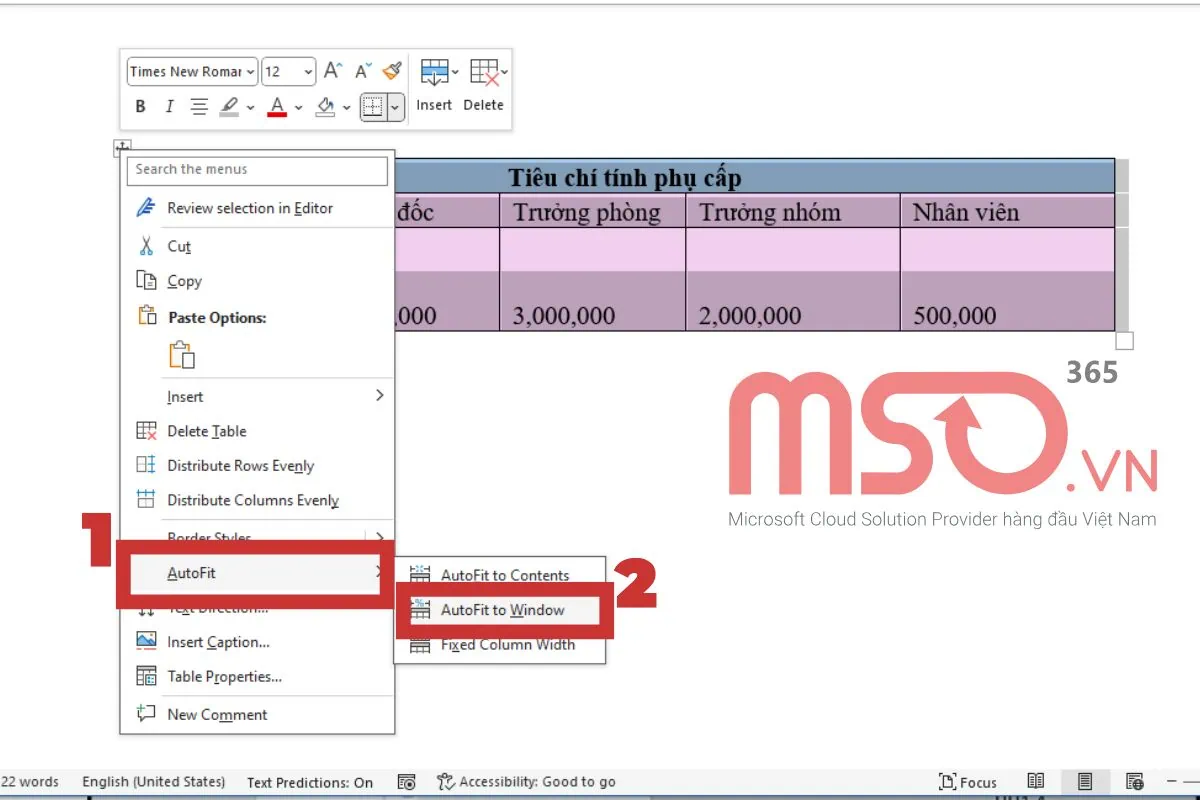Apply the Font Color icon
The image size is (1200, 800).
point(277,106)
